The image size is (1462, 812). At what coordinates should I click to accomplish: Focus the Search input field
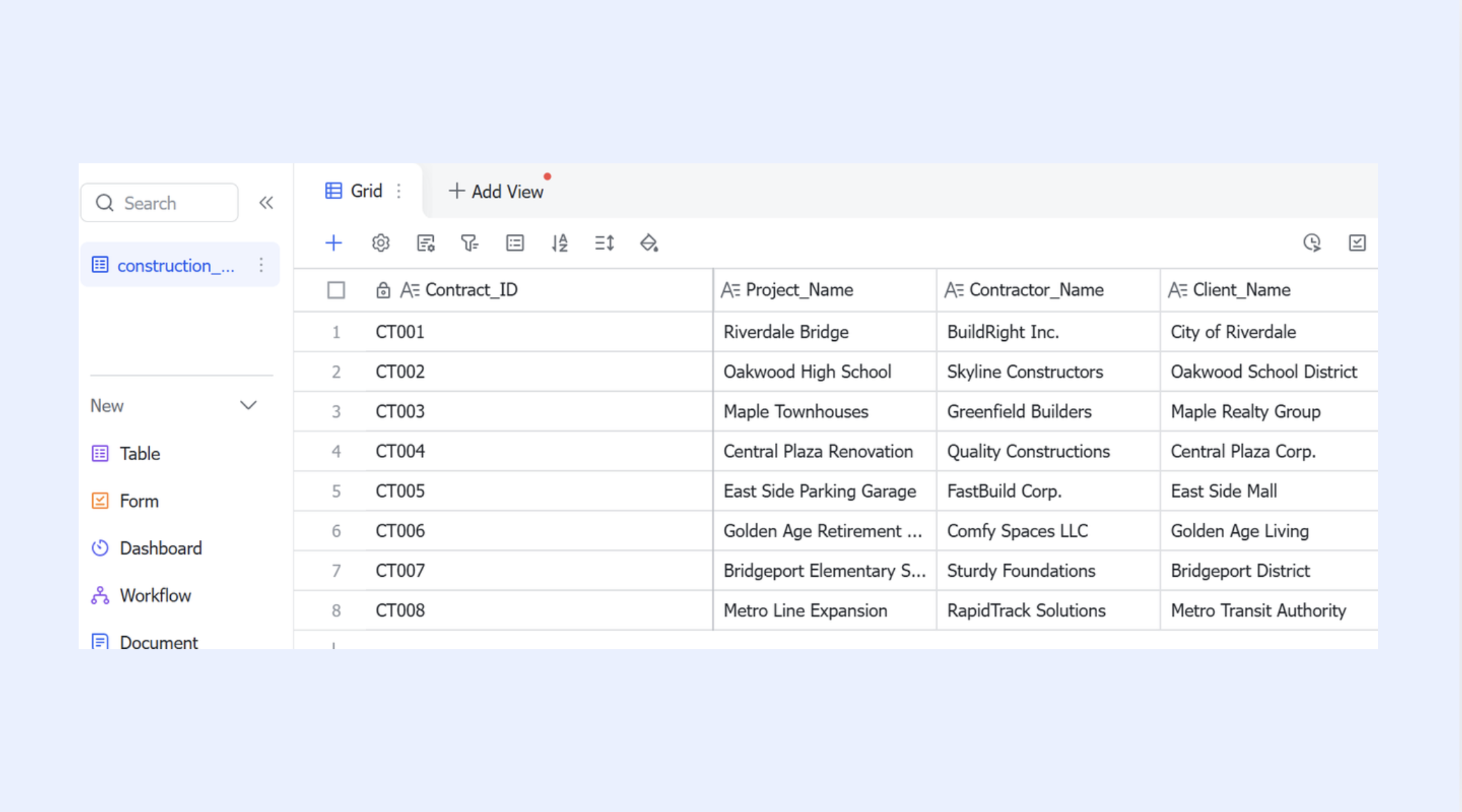click(159, 203)
